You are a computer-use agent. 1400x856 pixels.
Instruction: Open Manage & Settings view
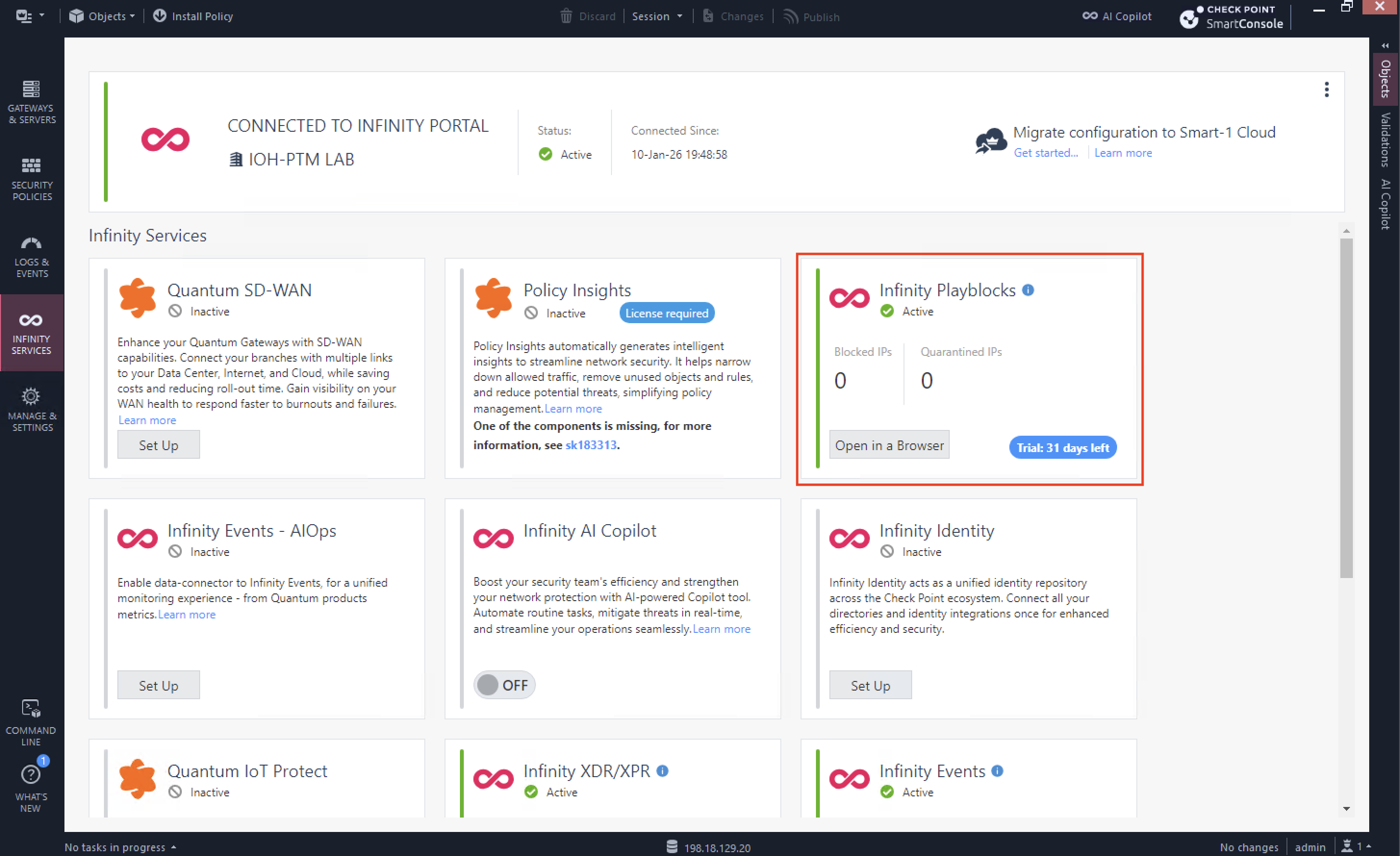(31, 410)
